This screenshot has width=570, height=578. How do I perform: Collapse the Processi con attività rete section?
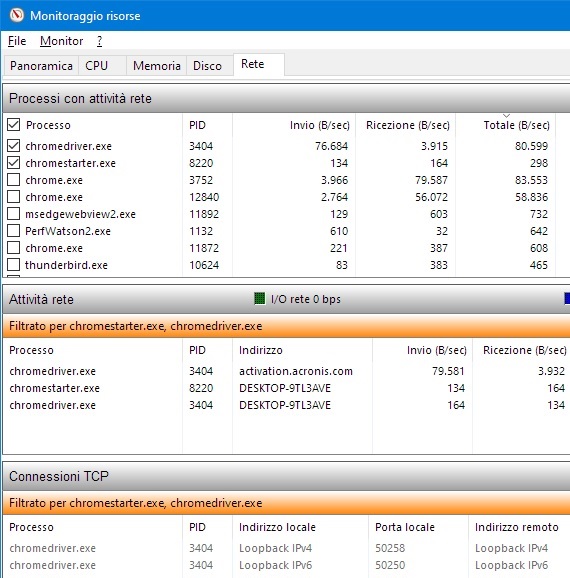pos(286,98)
